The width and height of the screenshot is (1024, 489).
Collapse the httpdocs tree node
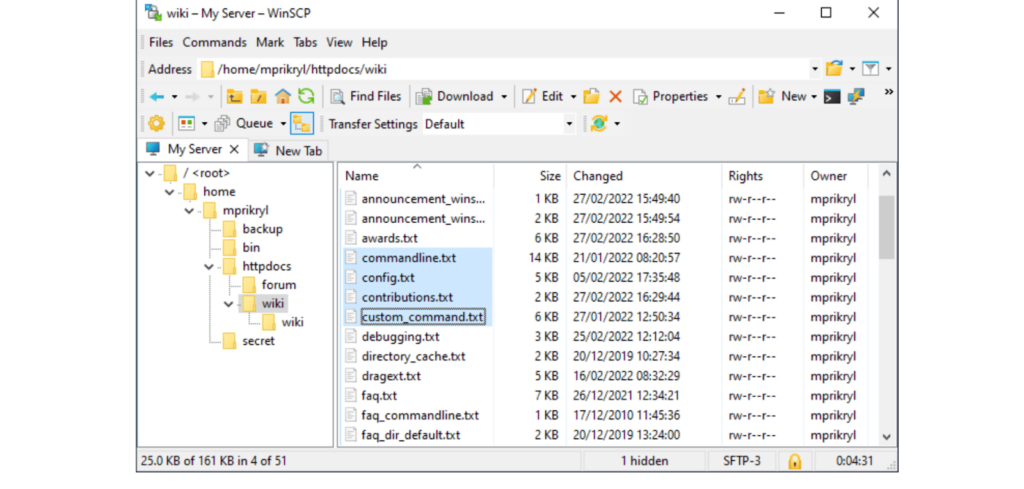(x=209, y=267)
